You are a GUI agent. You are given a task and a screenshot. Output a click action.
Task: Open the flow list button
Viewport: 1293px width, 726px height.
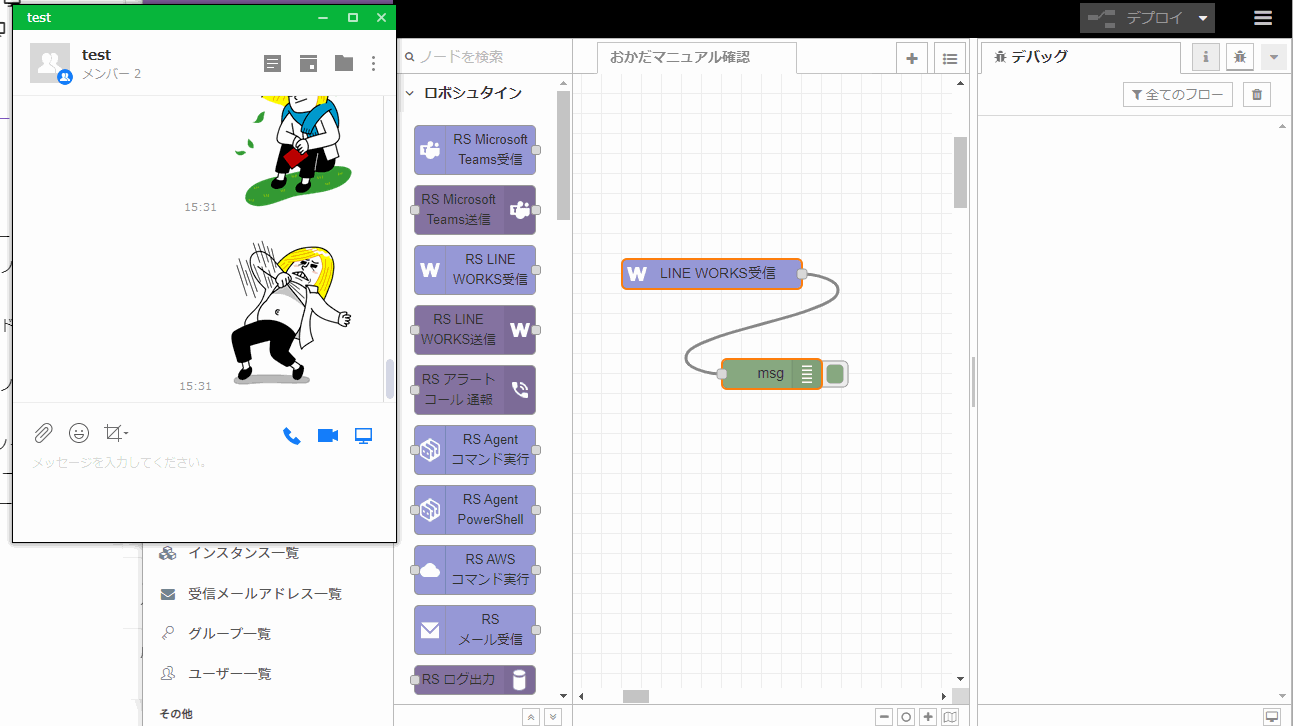pyautogui.click(x=950, y=59)
